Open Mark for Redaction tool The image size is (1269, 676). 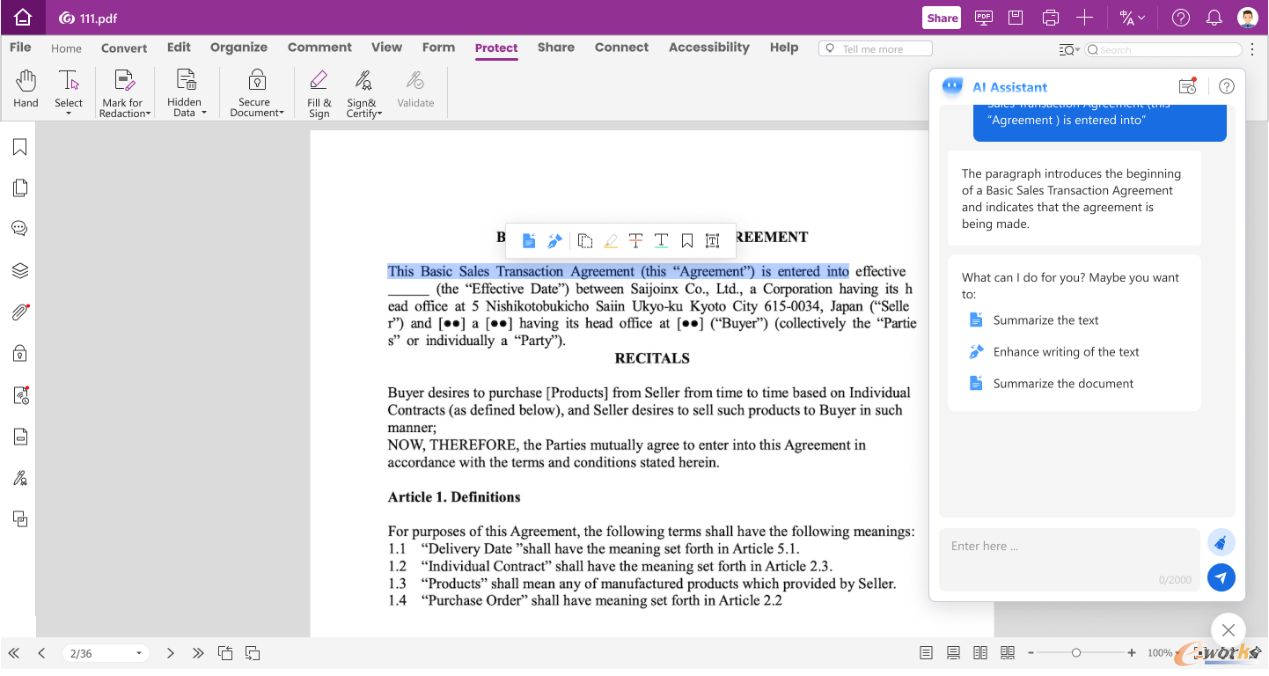[x=124, y=93]
